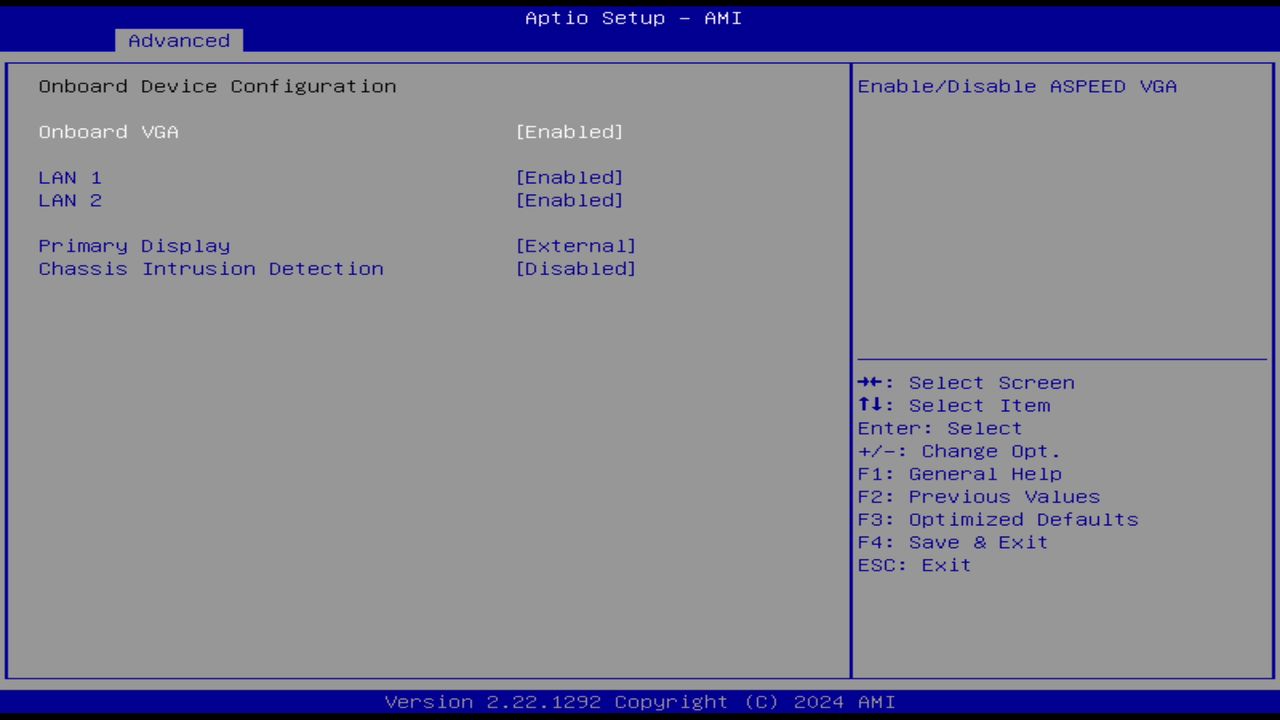
Task: Click the Version 2.22.1292 copyright footer
Action: point(640,702)
